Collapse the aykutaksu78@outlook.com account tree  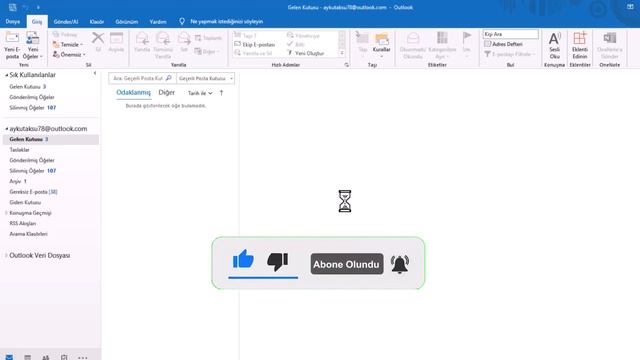pyautogui.click(x=6, y=129)
